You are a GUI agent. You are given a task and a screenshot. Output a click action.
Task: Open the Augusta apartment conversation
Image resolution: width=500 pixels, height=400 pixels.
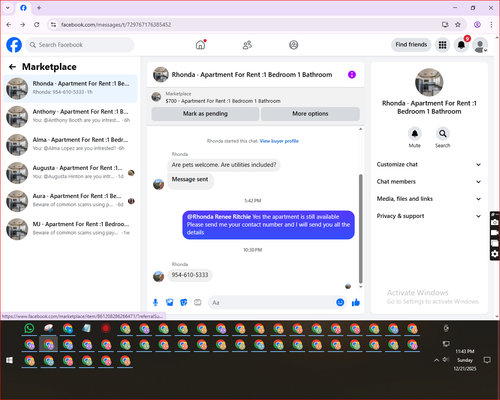coord(70,173)
